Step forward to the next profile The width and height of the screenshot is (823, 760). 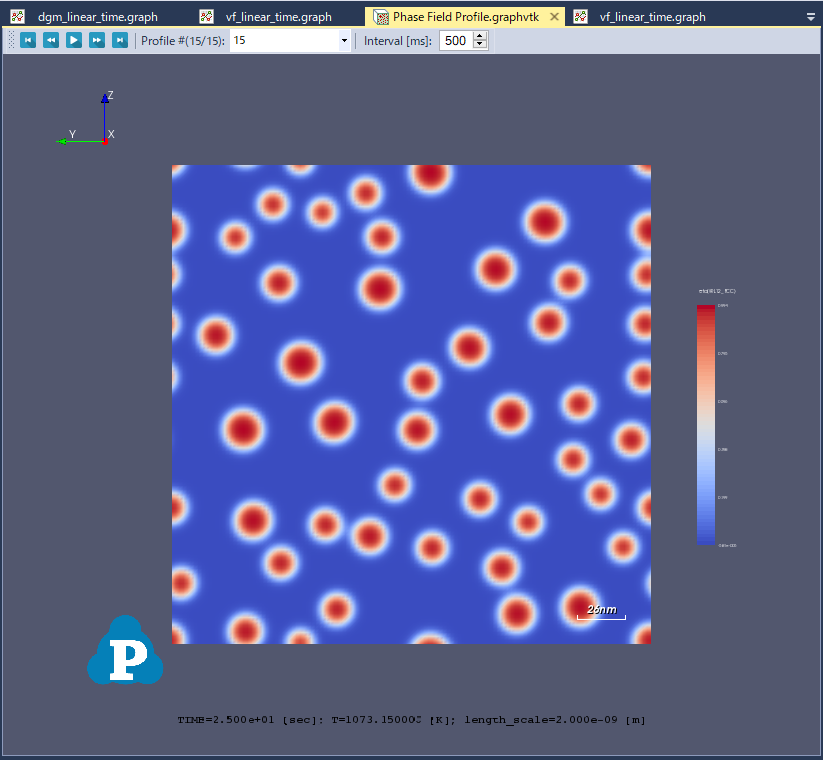97,40
